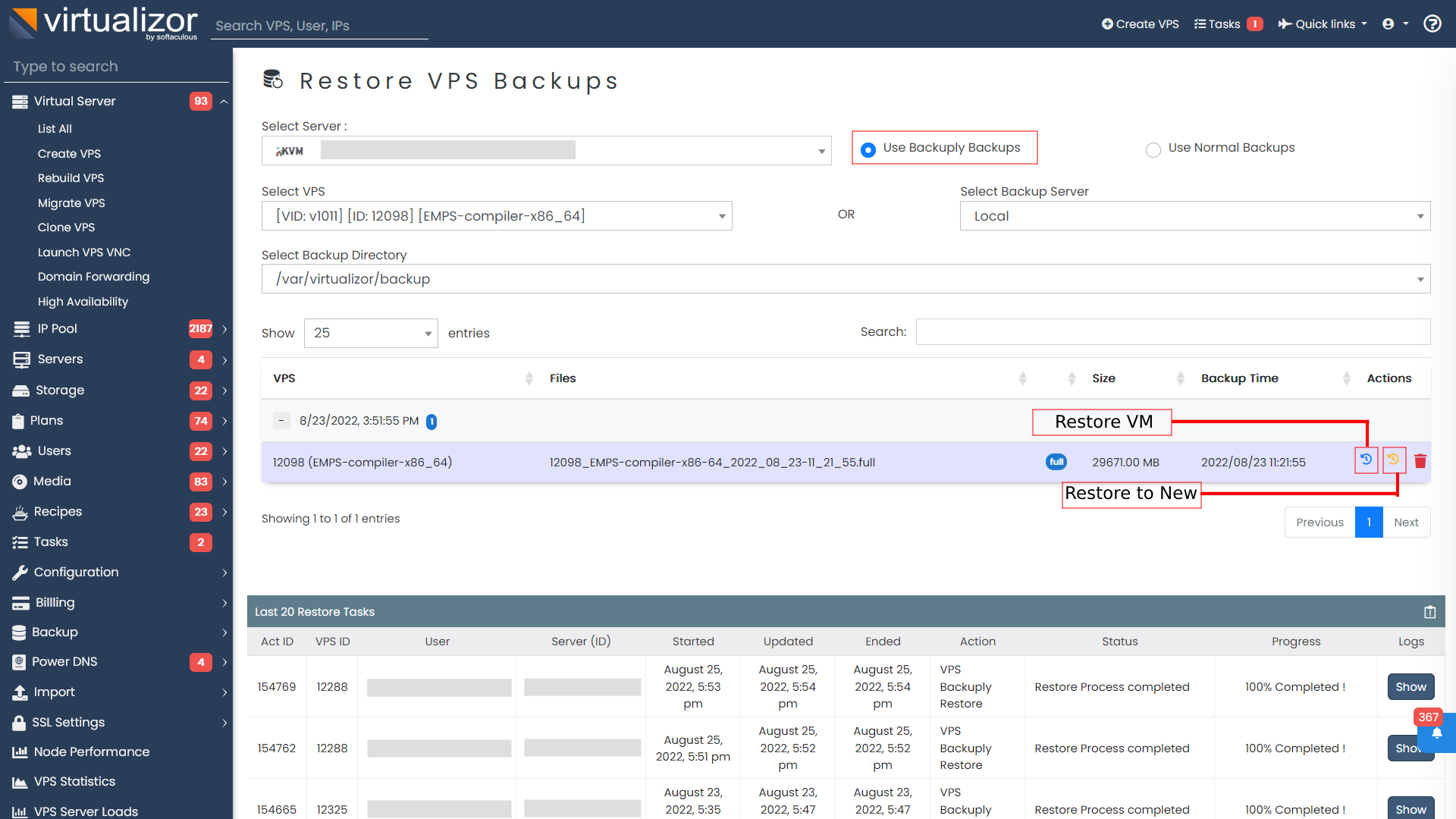Image resolution: width=1456 pixels, height=819 pixels.
Task: Click the Node Performance chart icon
Action: [x=20, y=752]
